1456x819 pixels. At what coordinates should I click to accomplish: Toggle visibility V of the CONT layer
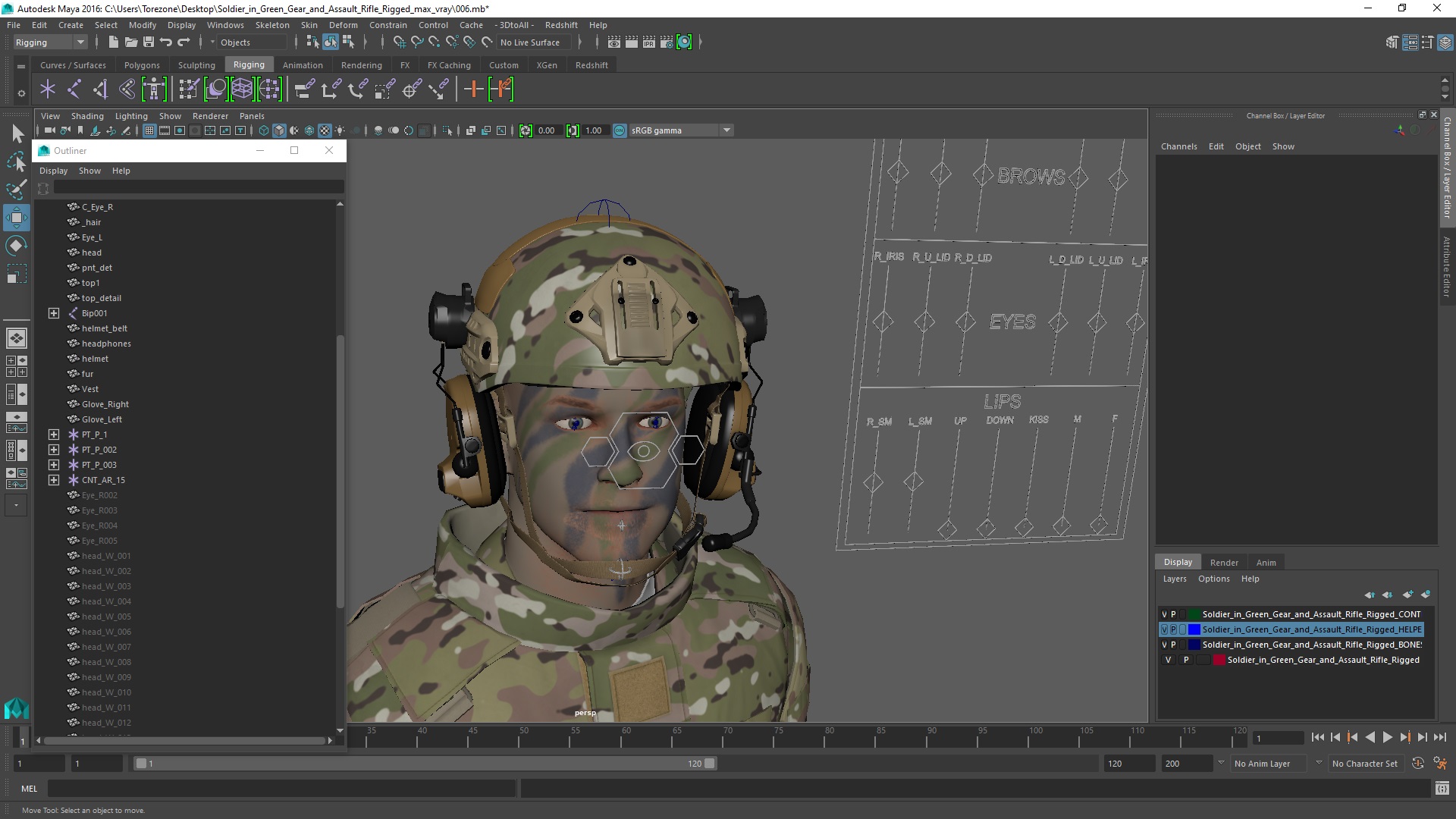pyautogui.click(x=1165, y=614)
